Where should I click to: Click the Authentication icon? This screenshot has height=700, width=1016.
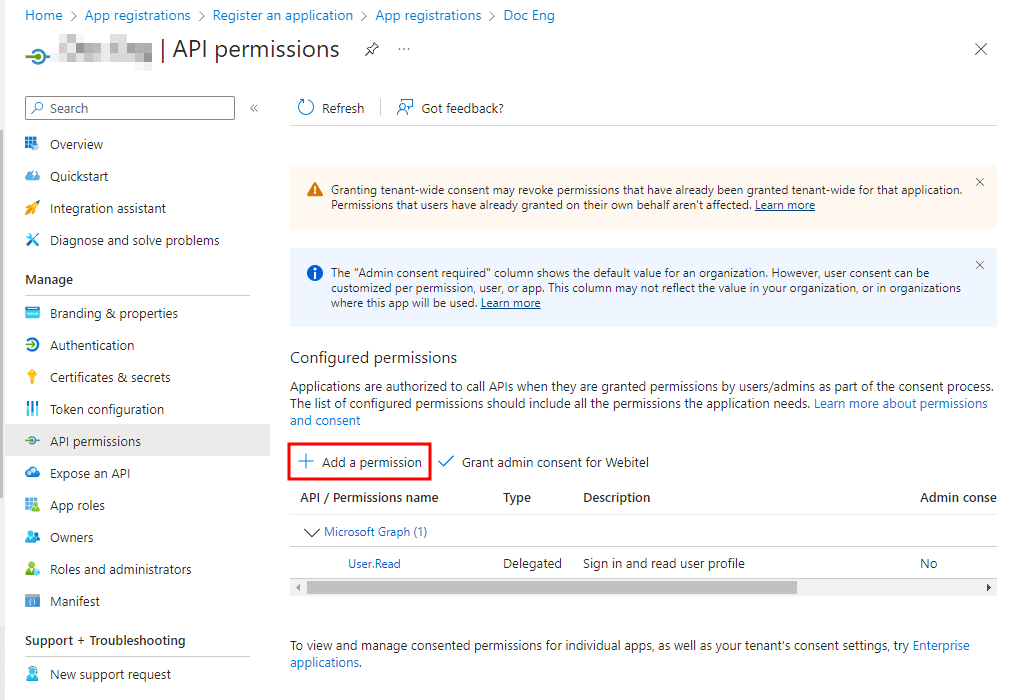coord(32,345)
